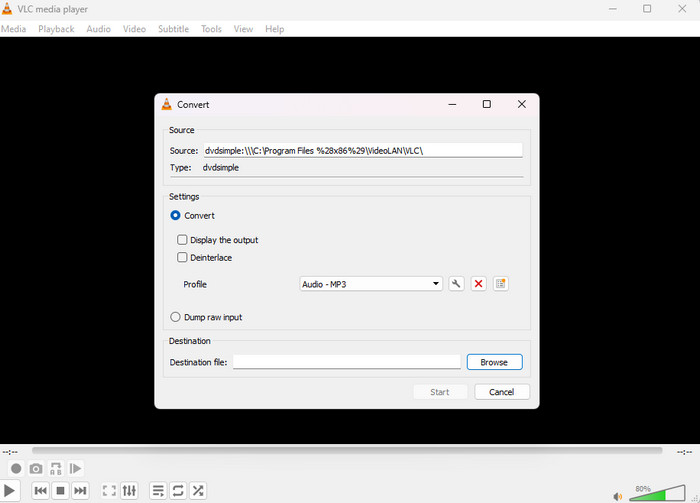Viewport: 700px width, 503px height.
Task: Open the View menu
Action: point(243,29)
